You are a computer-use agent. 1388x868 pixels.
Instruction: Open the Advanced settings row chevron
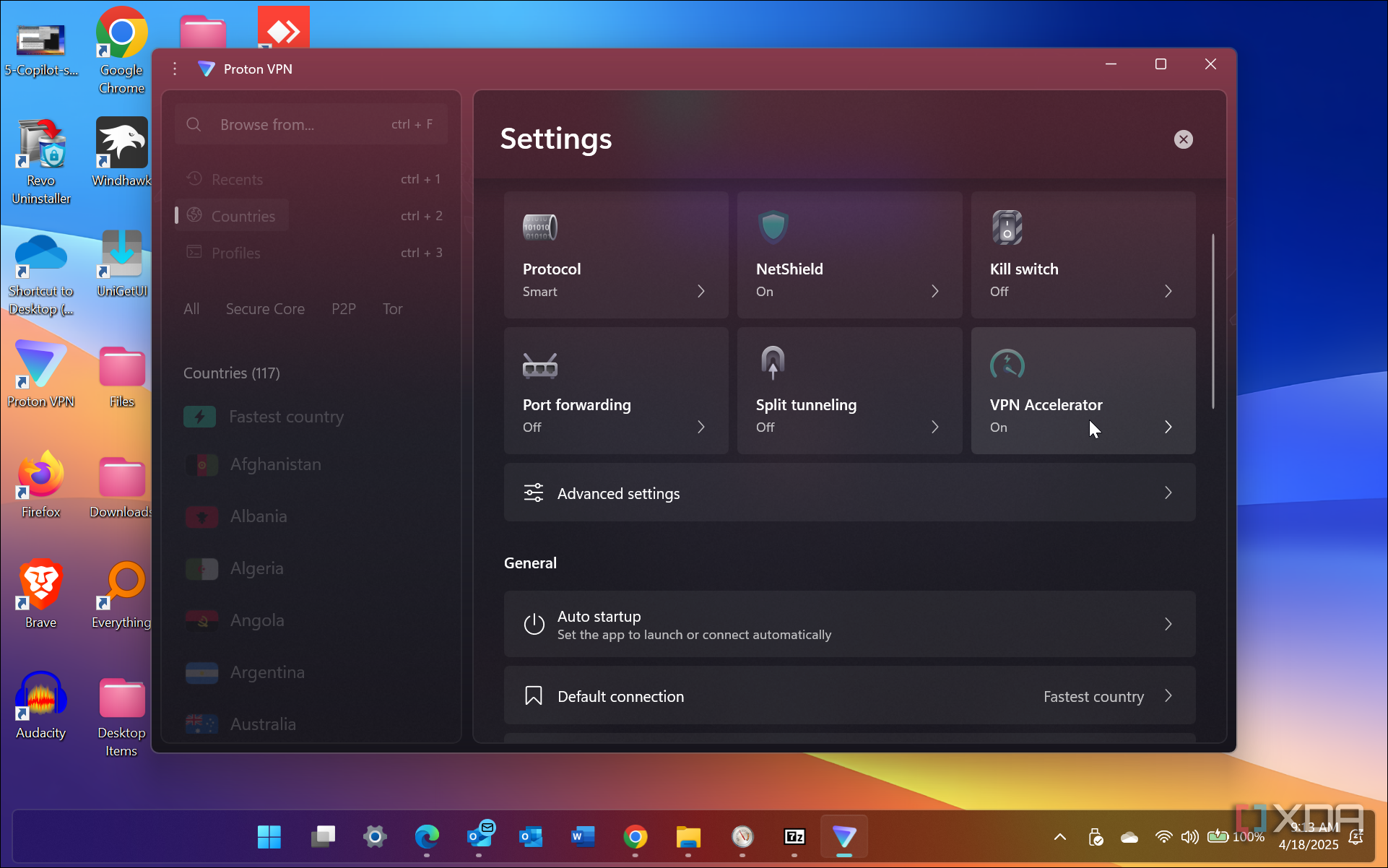click(1168, 493)
